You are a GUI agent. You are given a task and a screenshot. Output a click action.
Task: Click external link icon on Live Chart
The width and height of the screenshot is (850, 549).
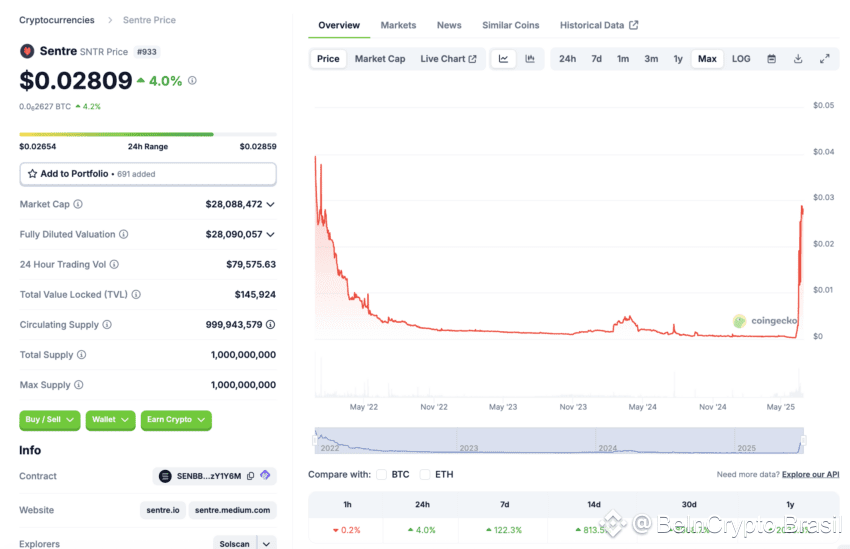click(473, 59)
